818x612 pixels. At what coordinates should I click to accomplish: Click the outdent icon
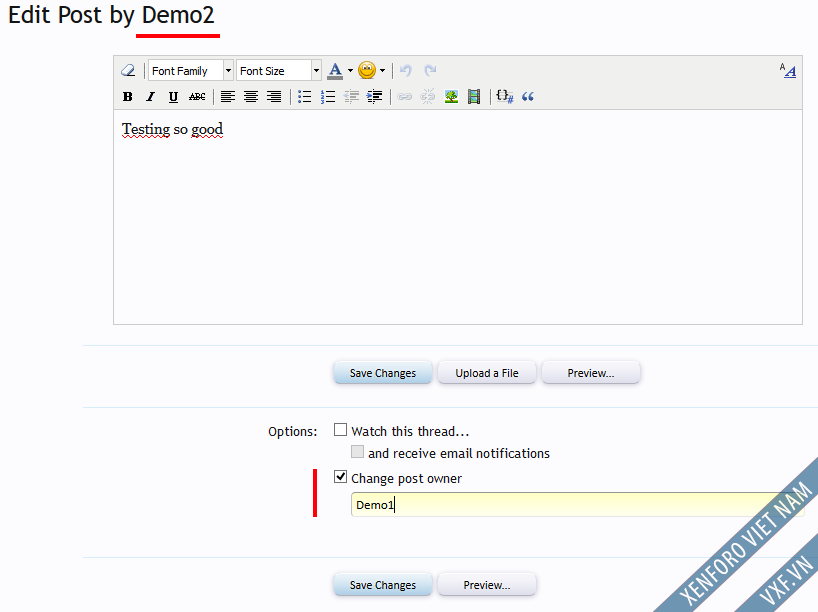tap(351, 97)
